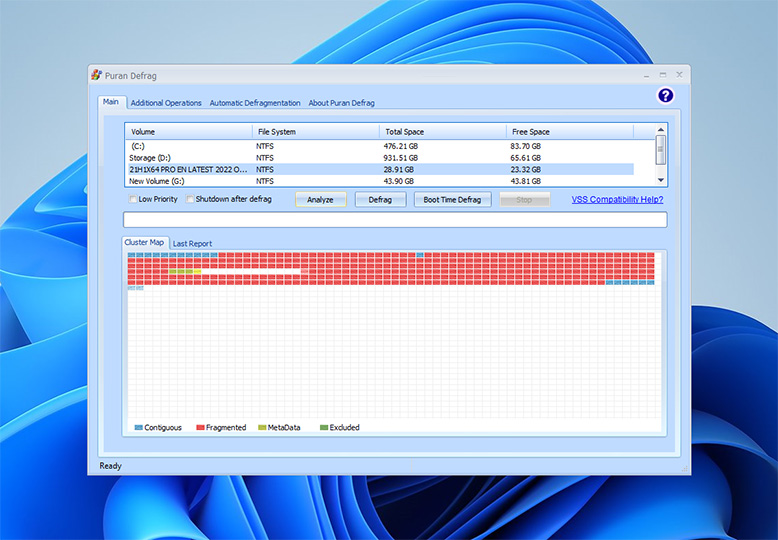This screenshot has height=540, width=778.
Task: Click the empty progress bar field
Action: pyautogui.click(x=395, y=219)
